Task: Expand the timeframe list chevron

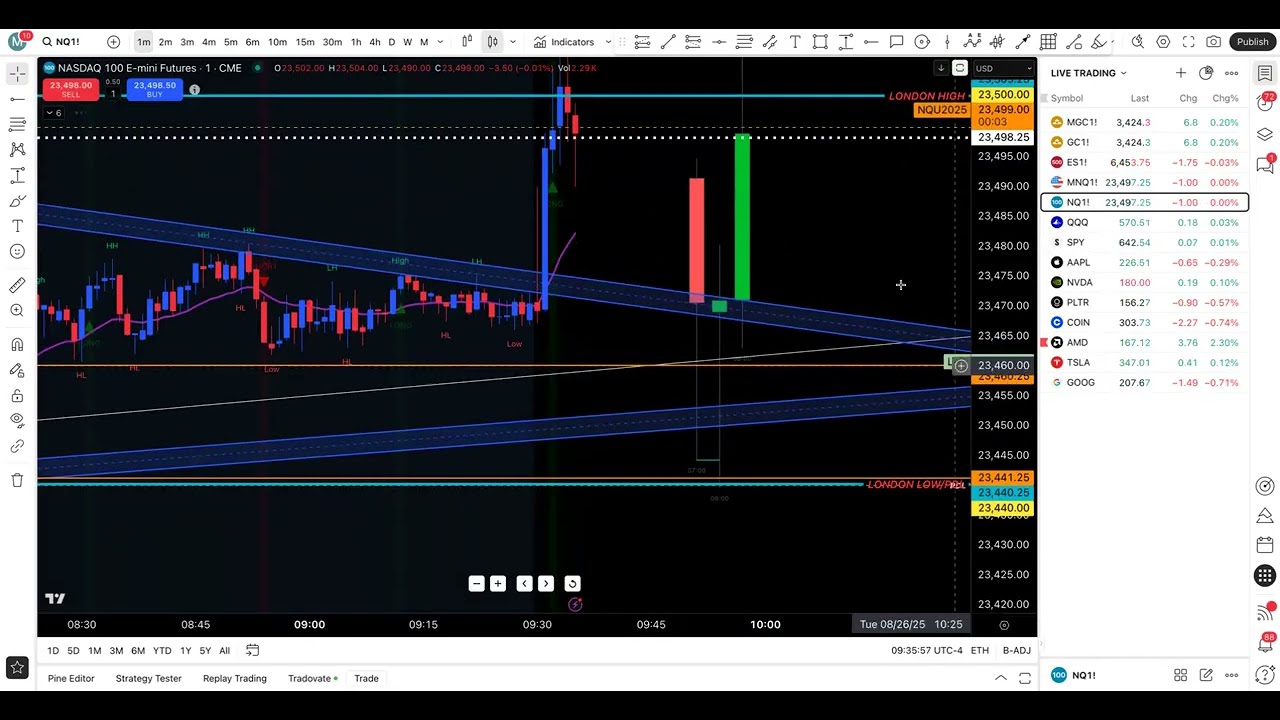Action: 439,42
